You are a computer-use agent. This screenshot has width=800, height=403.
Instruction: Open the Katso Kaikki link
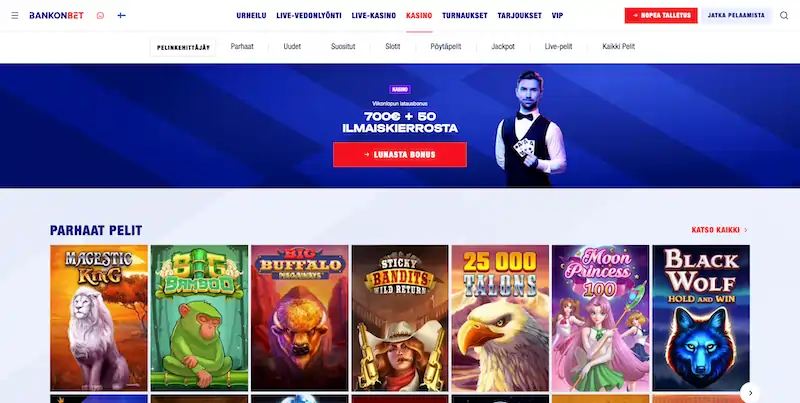click(x=719, y=230)
